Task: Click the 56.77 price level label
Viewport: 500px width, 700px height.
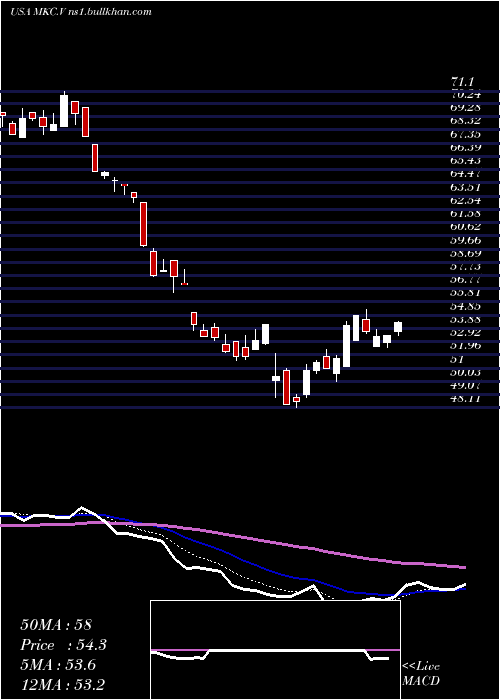Action: tap(466, 279)
